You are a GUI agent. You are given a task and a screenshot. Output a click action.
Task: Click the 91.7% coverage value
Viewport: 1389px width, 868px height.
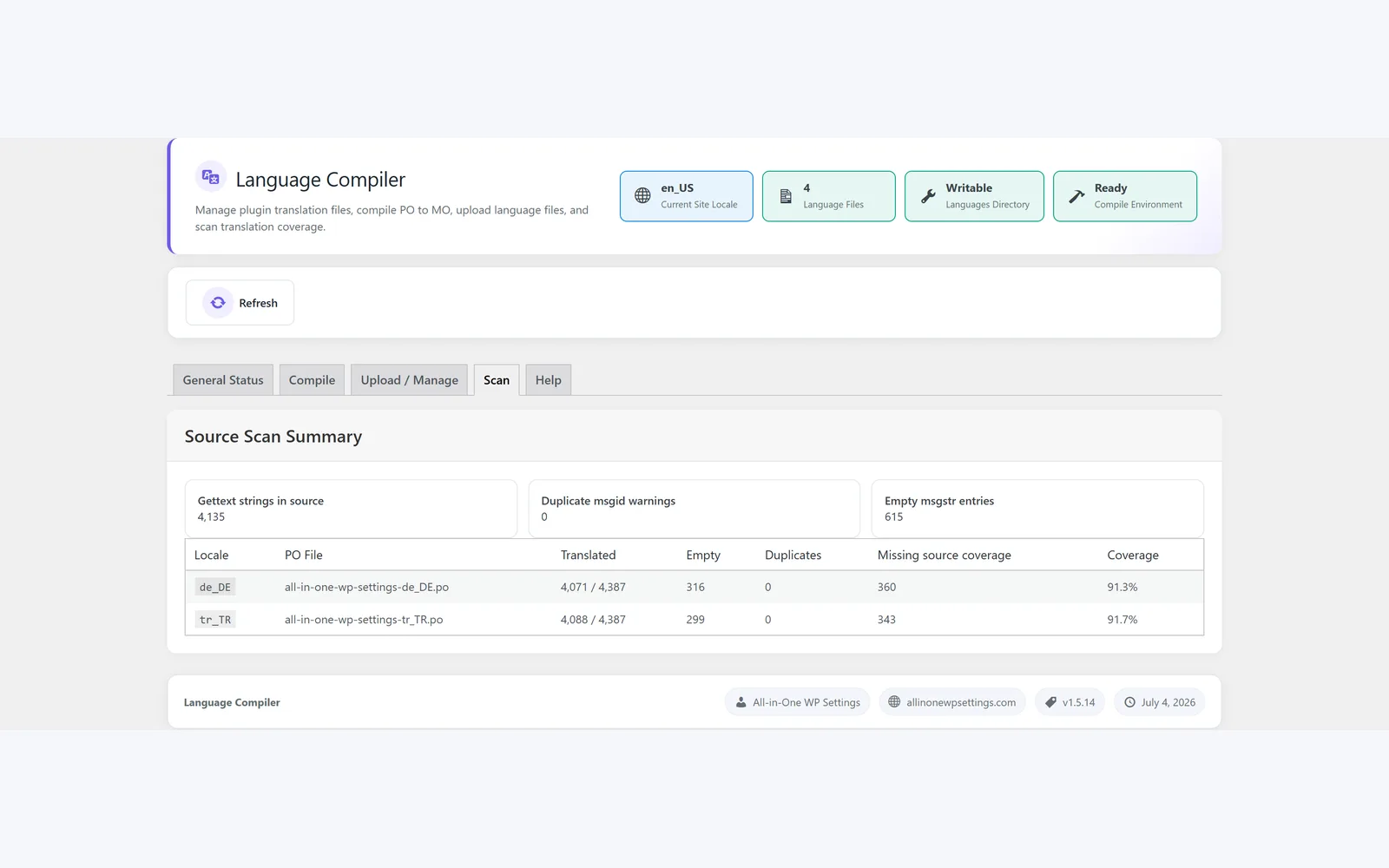click(x=1122, y=620)
